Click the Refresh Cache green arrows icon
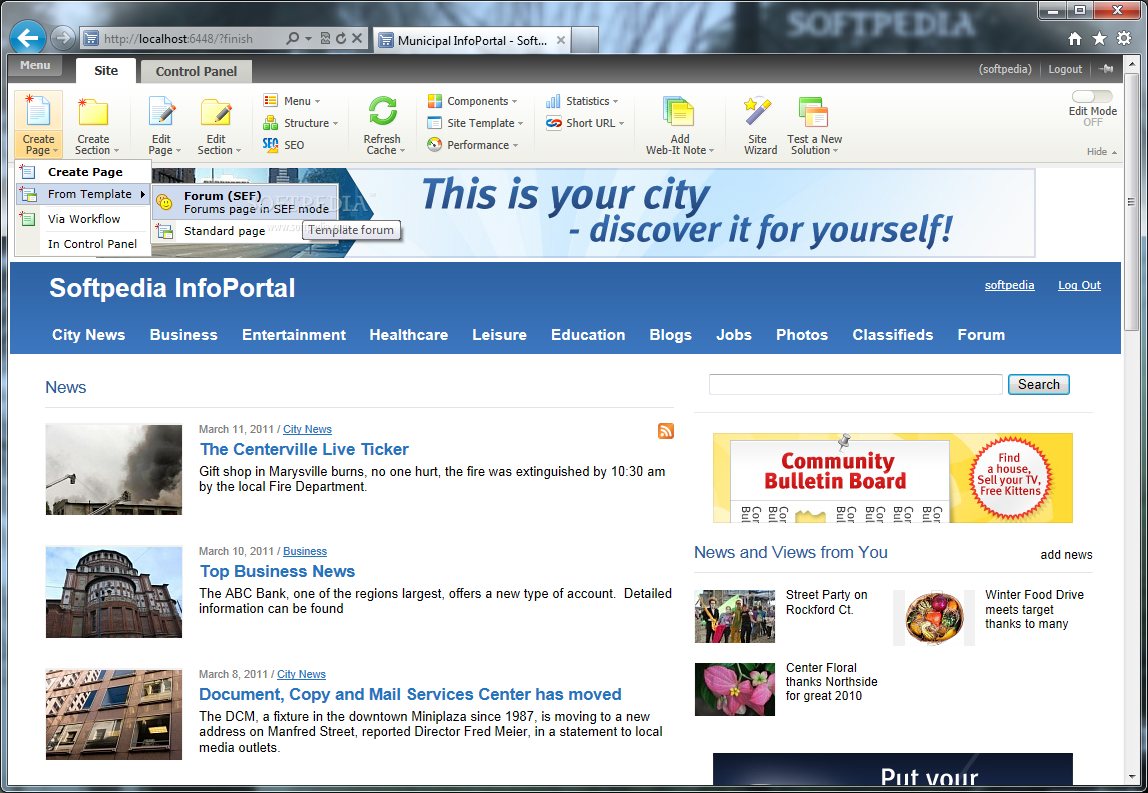 (382, 111)
